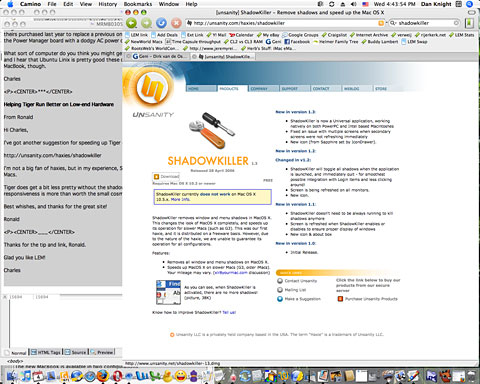Toggle the toolbar pill button in title bar
The width and height of the screenshot is (480, 384).
point(471,12)
